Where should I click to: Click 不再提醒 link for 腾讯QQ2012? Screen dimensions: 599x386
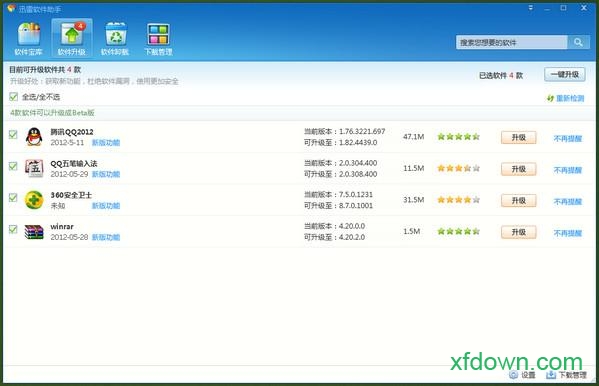pos(568,138)
